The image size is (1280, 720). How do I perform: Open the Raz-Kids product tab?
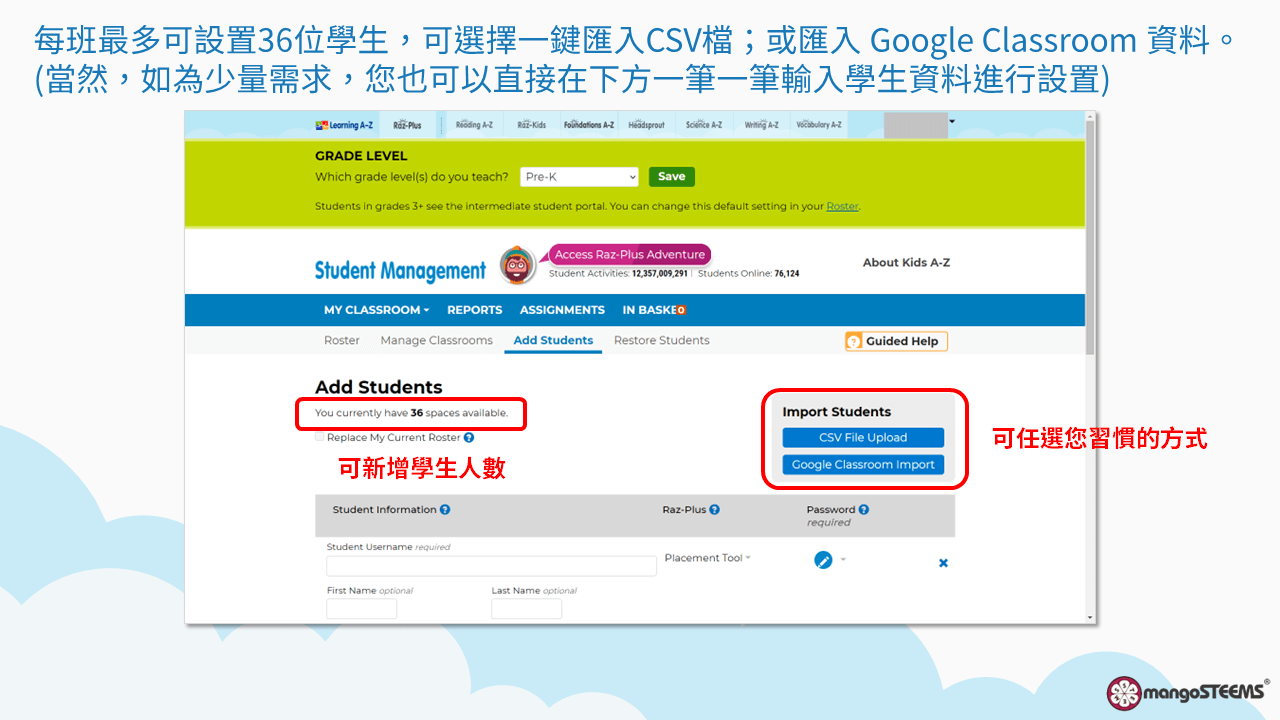pos(531,125)
